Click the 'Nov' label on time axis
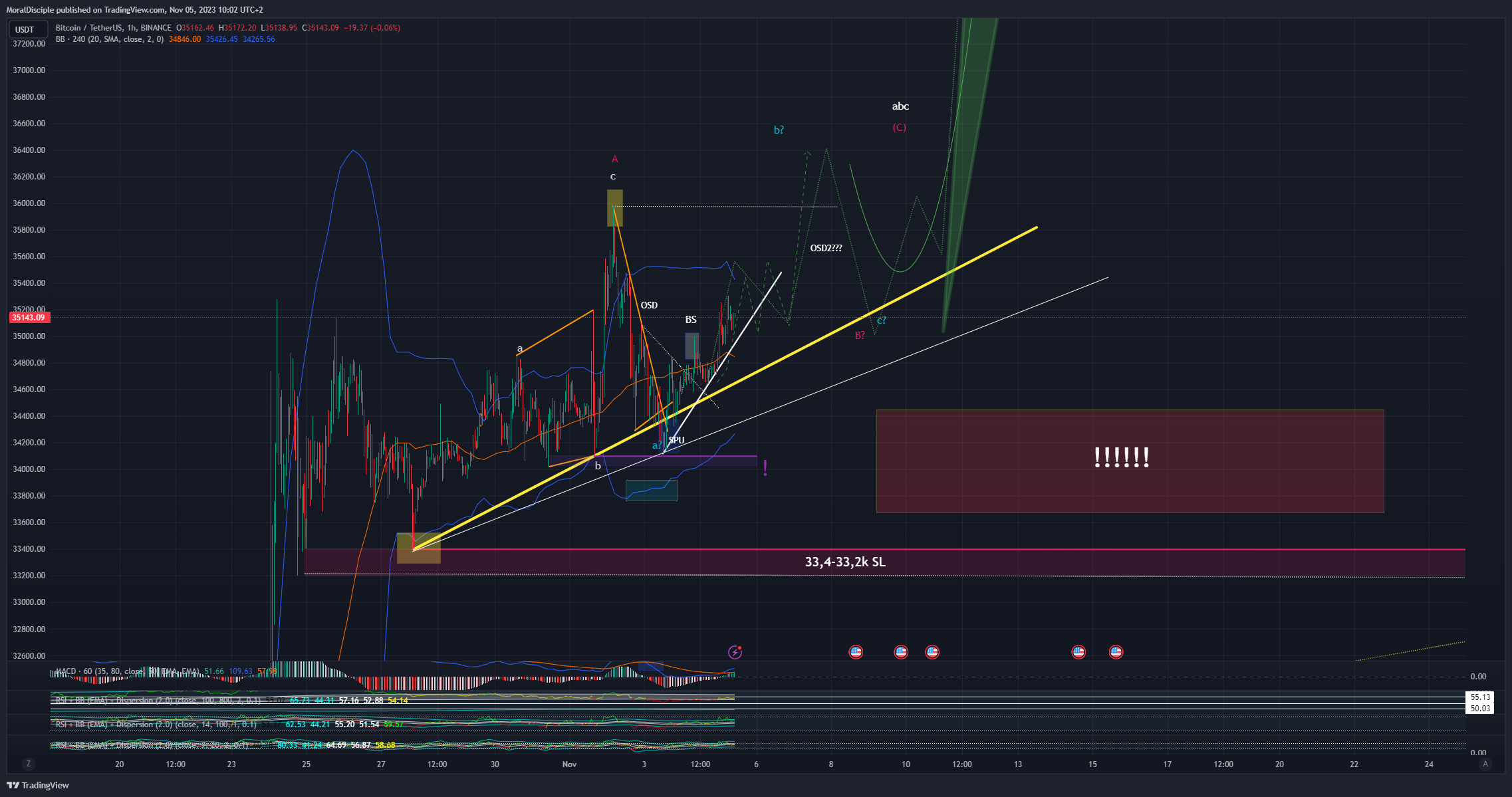This screenshot has width=1512, height=797. click(569, 764)
